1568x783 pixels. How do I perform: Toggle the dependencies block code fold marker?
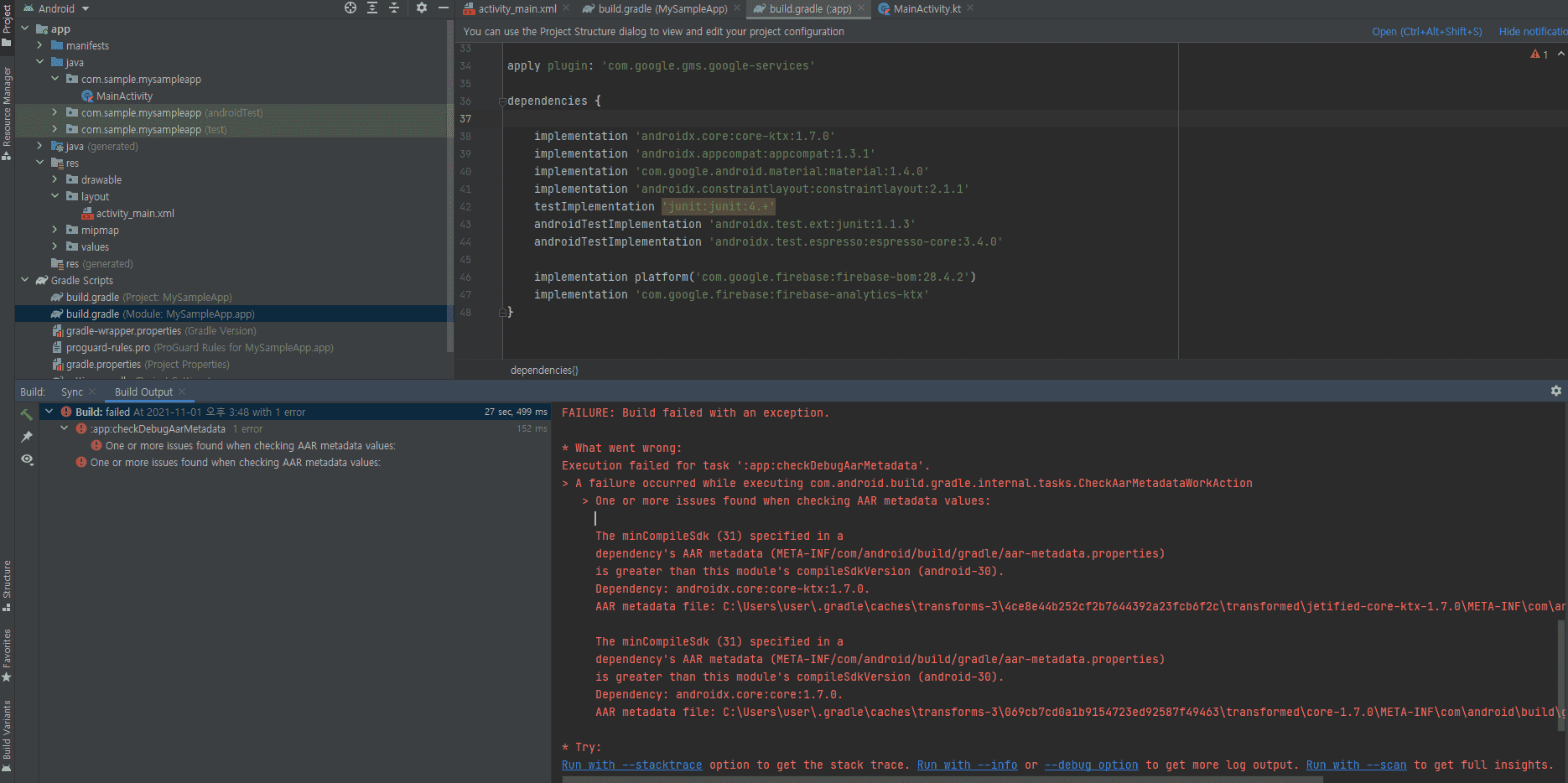tap(502, 101)
